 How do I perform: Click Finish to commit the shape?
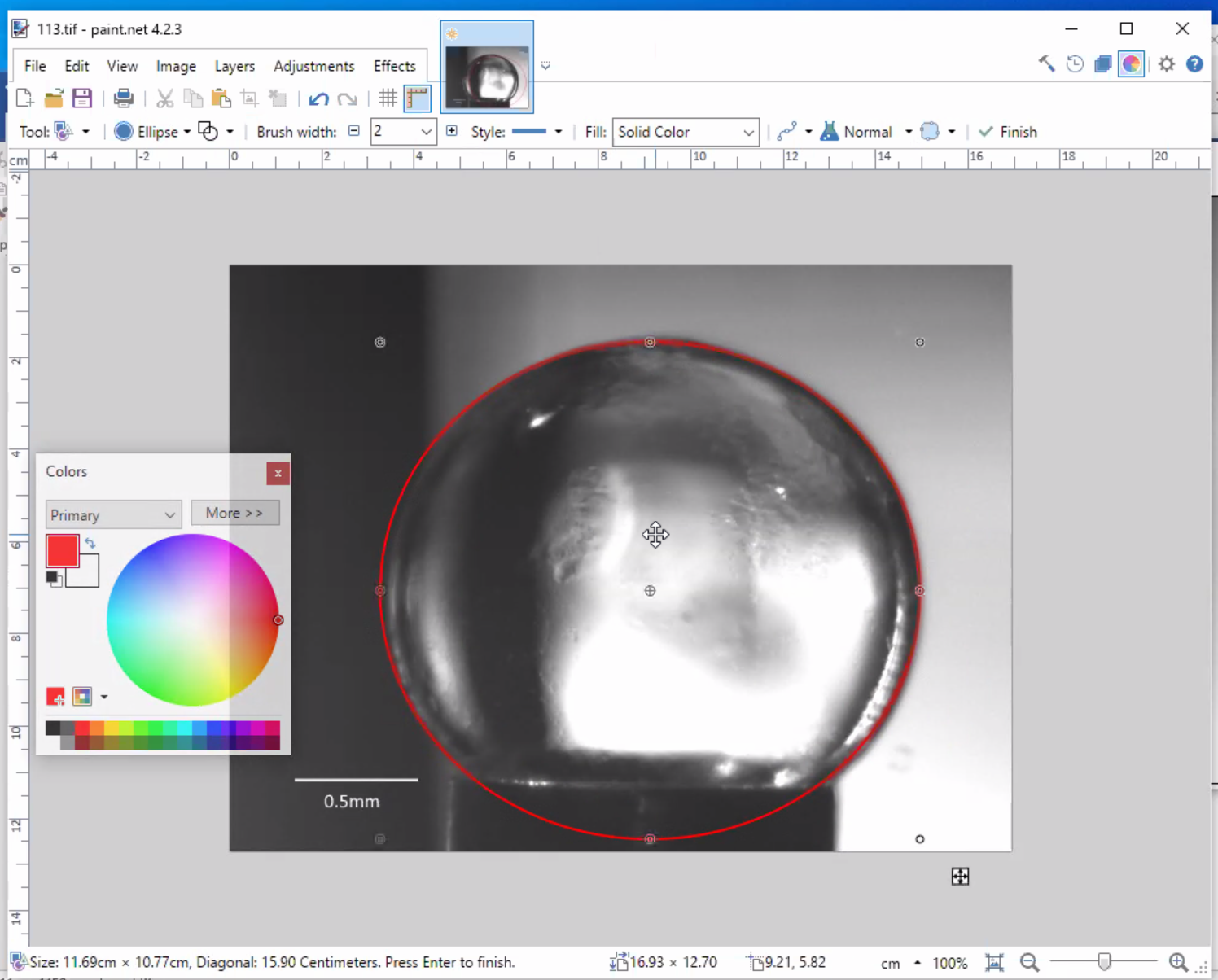(1008, 132)
